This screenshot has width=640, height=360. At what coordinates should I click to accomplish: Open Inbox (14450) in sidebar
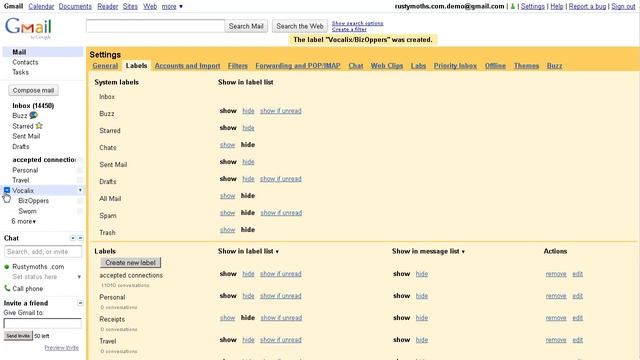point(33,106)
